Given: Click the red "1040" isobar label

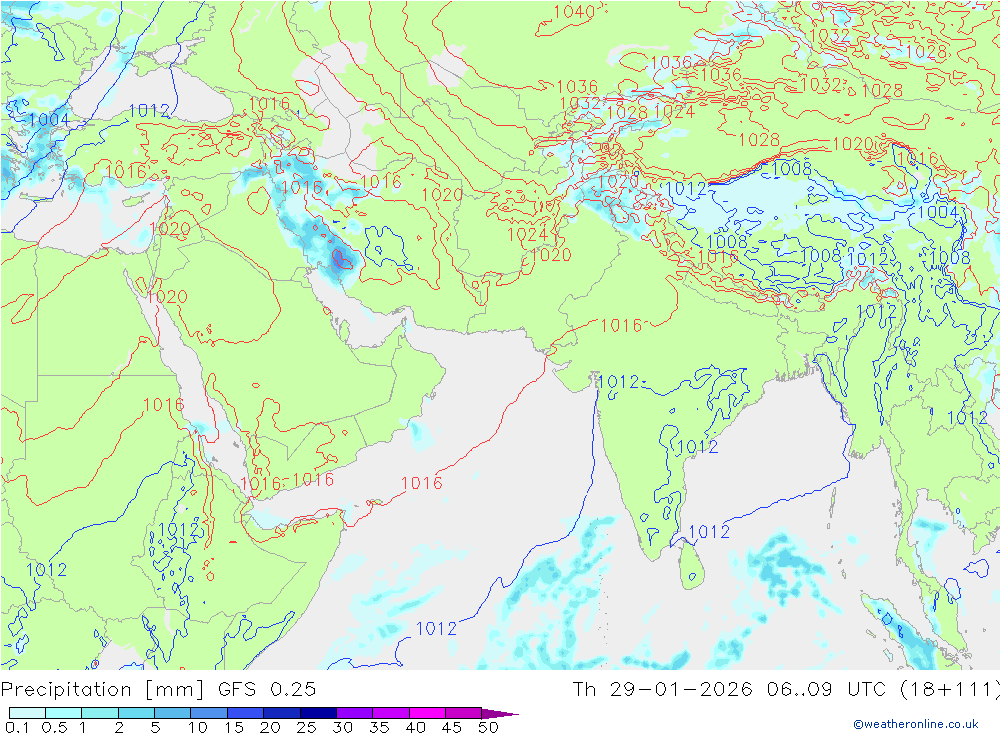Looking at the screenshot, I should click(x=574, y=11).
